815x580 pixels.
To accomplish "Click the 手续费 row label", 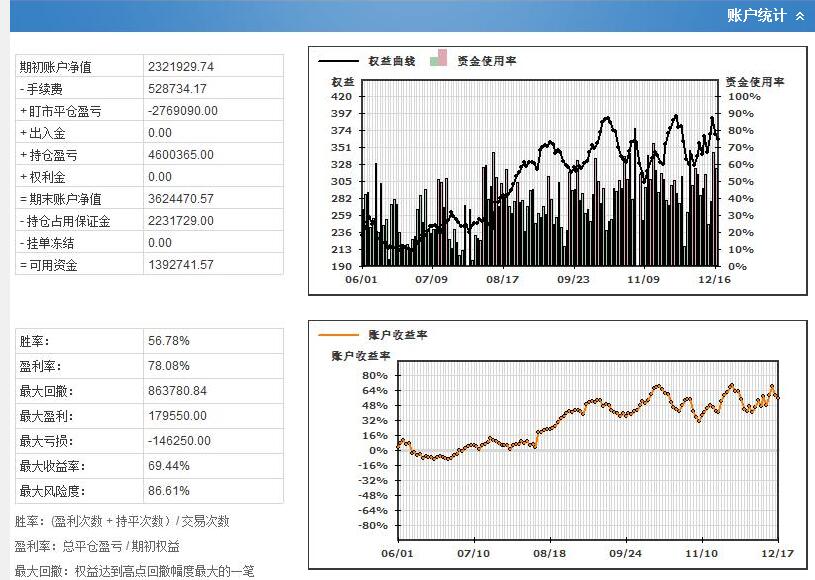I will pyautogui.click(x=45, y=89).
